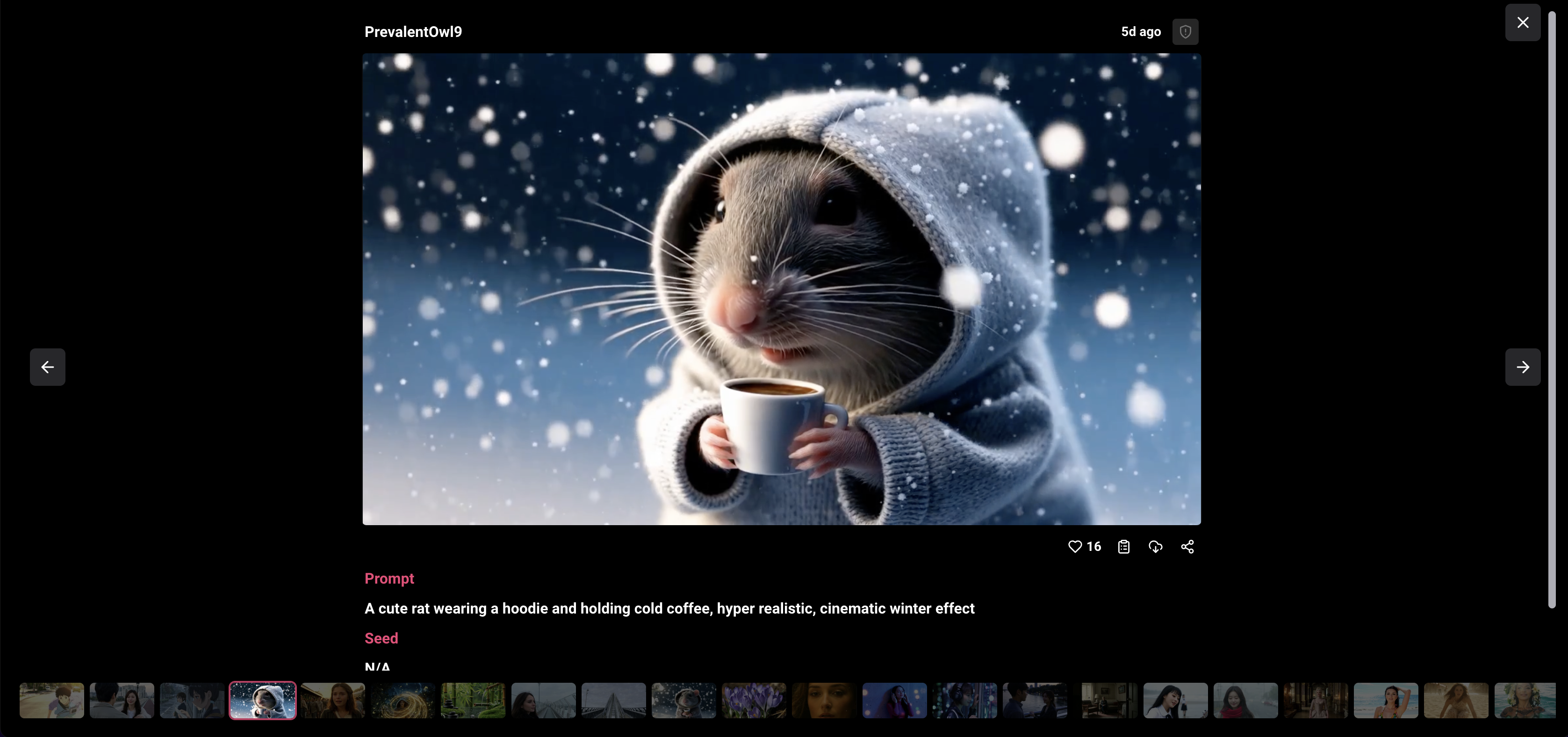The image size is (1568, 737).
Task: Open the purple crocus flowers thumbnail
Action: [x=754, y=700]
